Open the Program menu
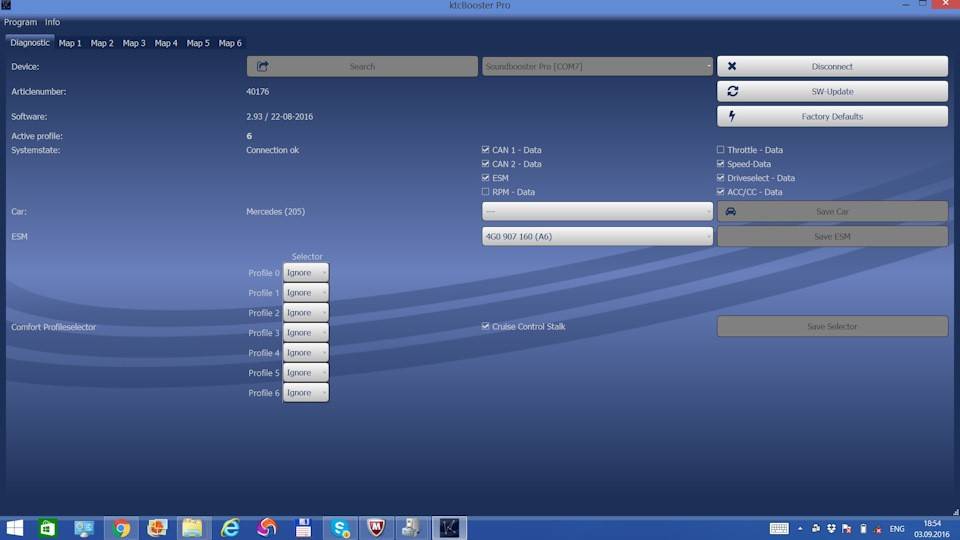The width and height of the screenshot is (960, 540). 20,22
